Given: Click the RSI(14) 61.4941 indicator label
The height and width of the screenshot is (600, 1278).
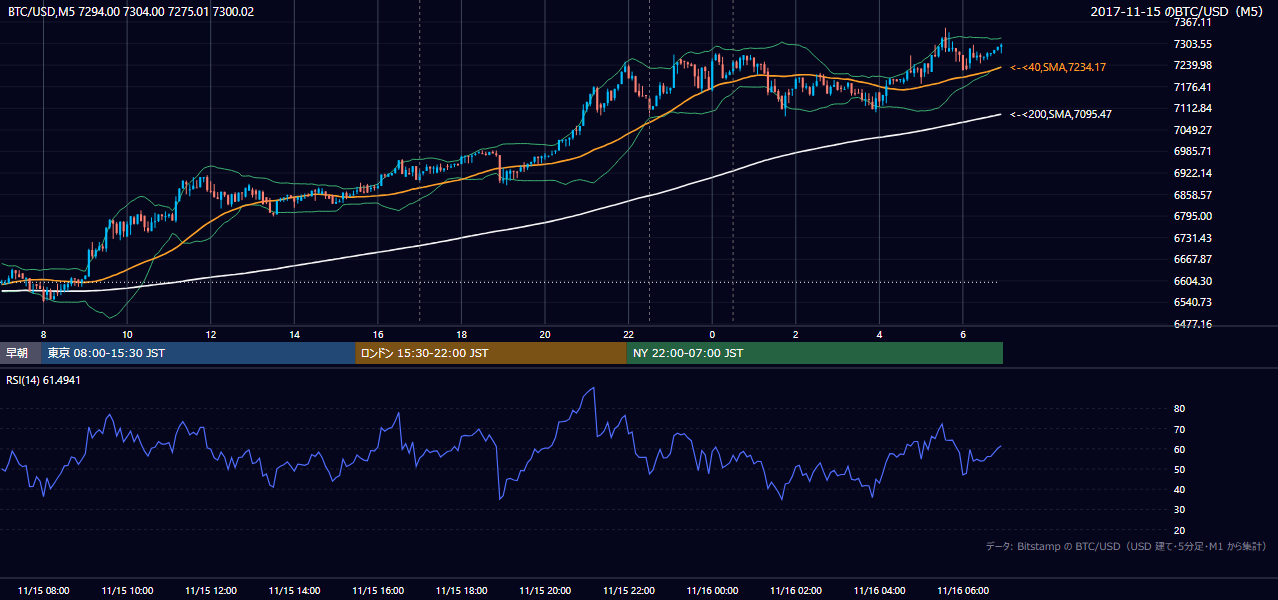Looking at the screenshot, I should (x=44, y=380).
